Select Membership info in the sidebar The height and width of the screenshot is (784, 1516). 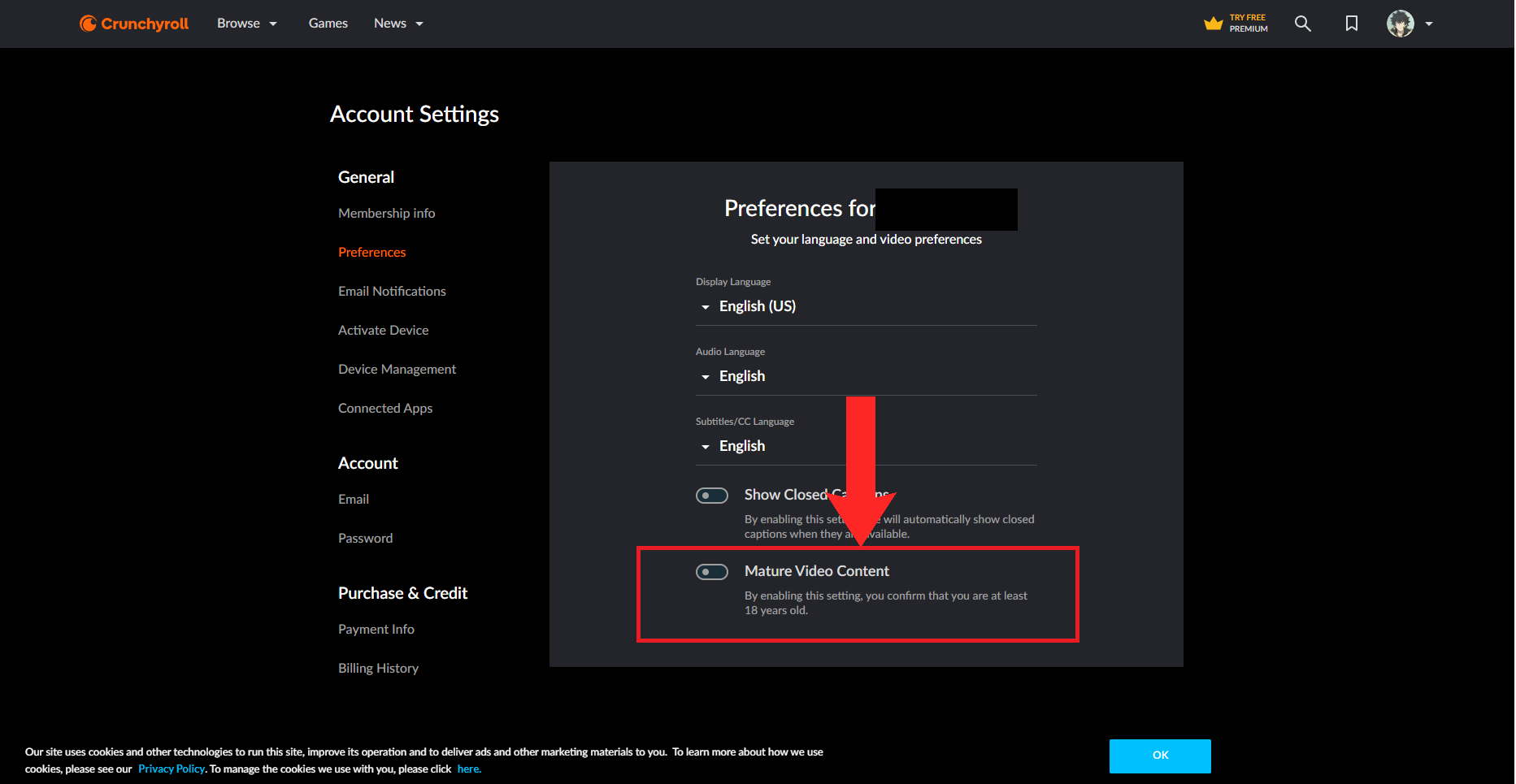coord(387,214)
